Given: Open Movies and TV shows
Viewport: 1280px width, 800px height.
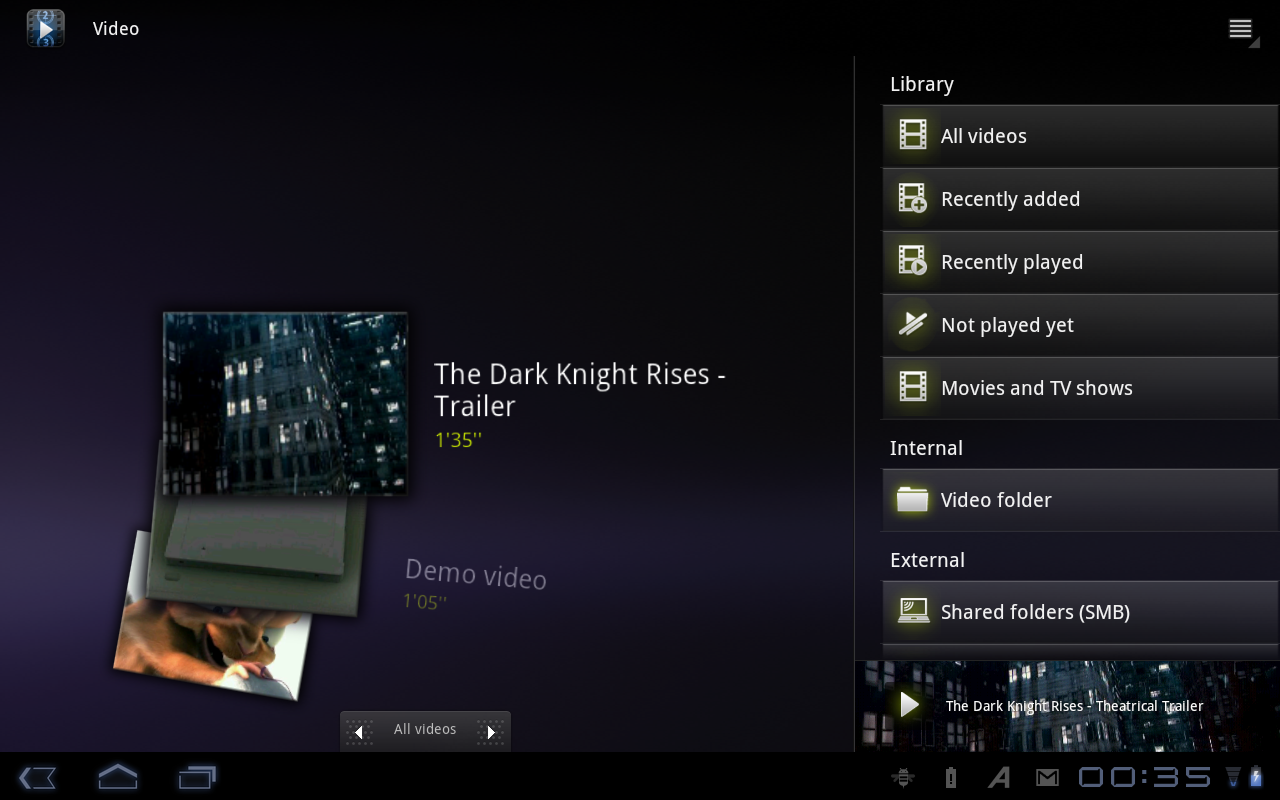Looking at the screenshot, I should click(x=1080, y=388).
